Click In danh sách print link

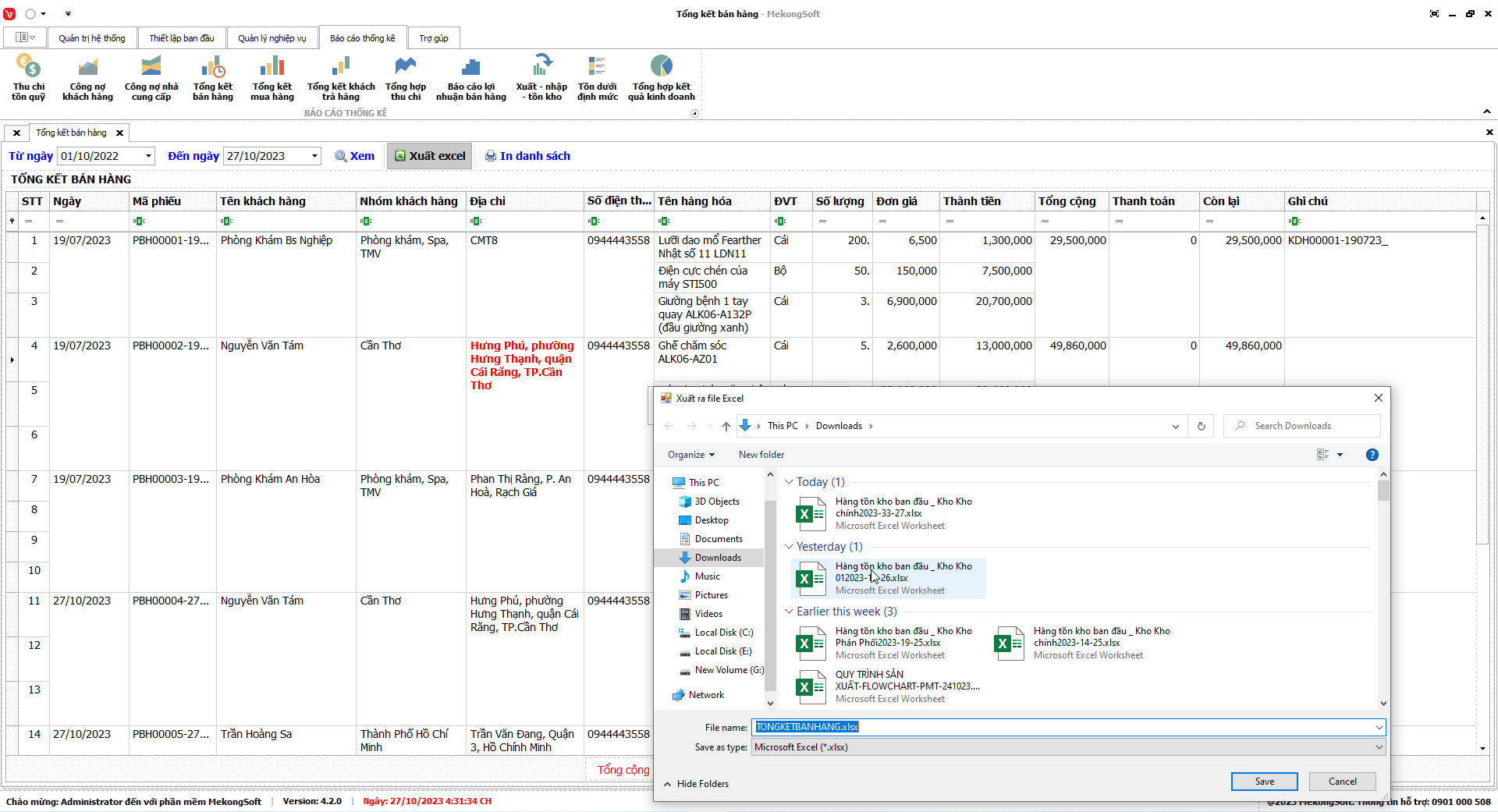(x=527, y=156)
